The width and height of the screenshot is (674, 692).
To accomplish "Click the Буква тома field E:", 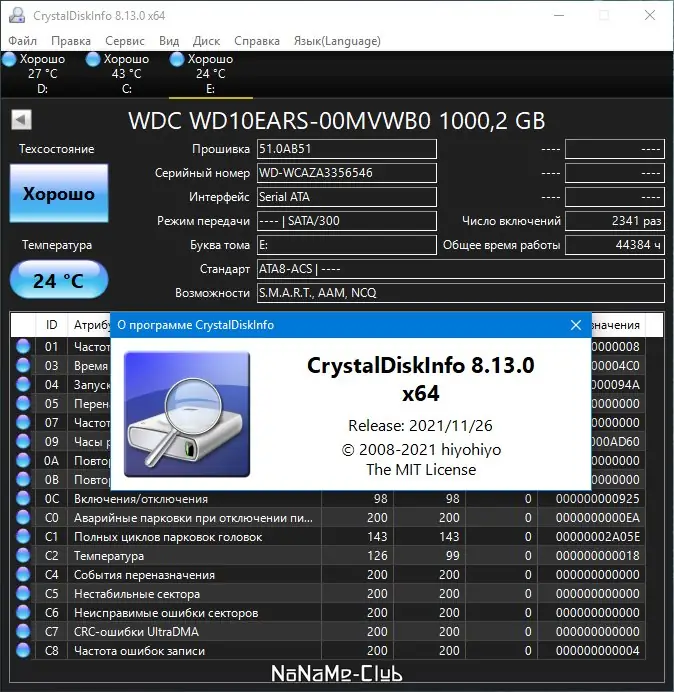I will [x=347, y=245].
